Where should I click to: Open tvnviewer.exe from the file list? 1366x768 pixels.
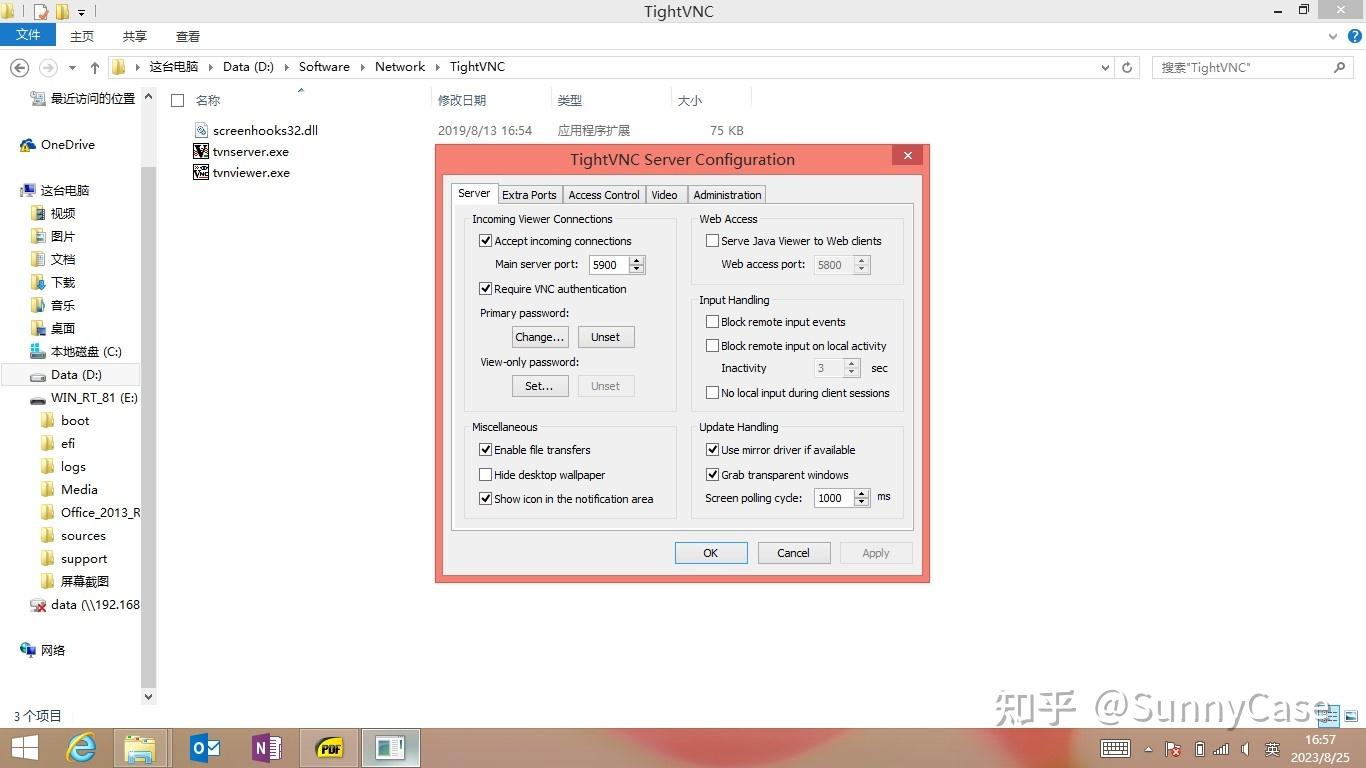tap(250, 172)
